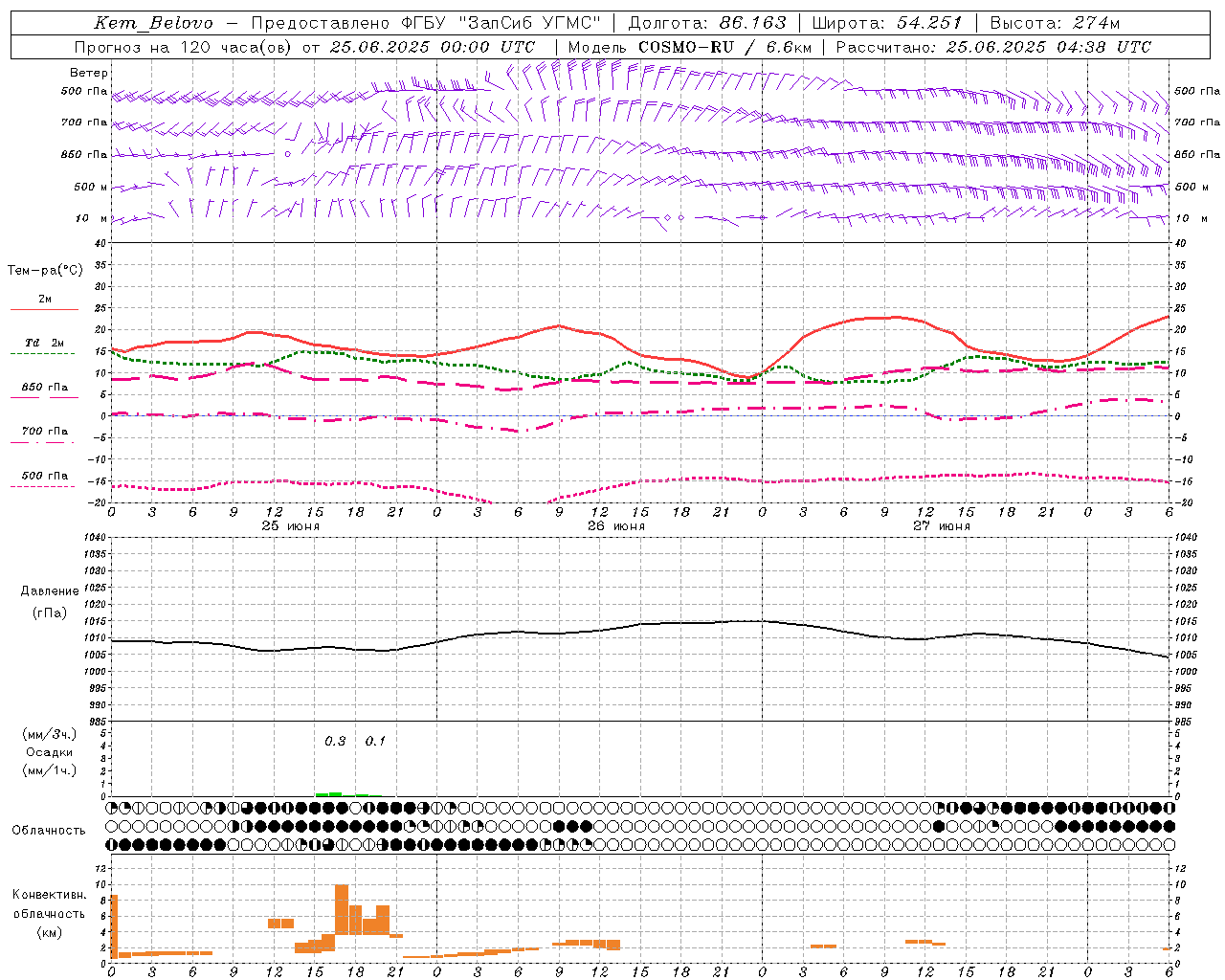The height and width of the screenshot is (980, 1225).
Task: Click the 'Тем-ра(°C)' temperature panel label
Action: (45, 270)
